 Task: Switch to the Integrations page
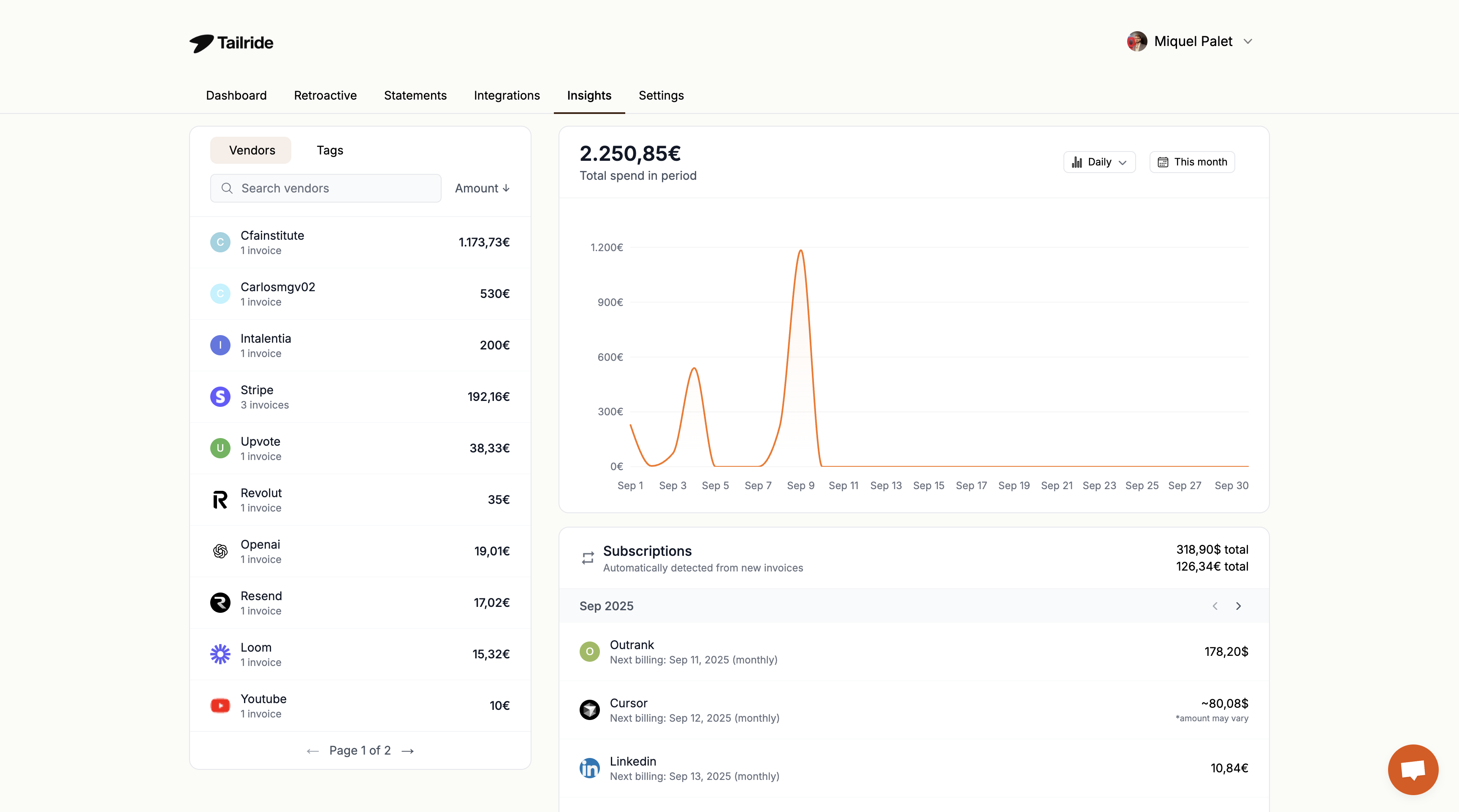(506, 95)
